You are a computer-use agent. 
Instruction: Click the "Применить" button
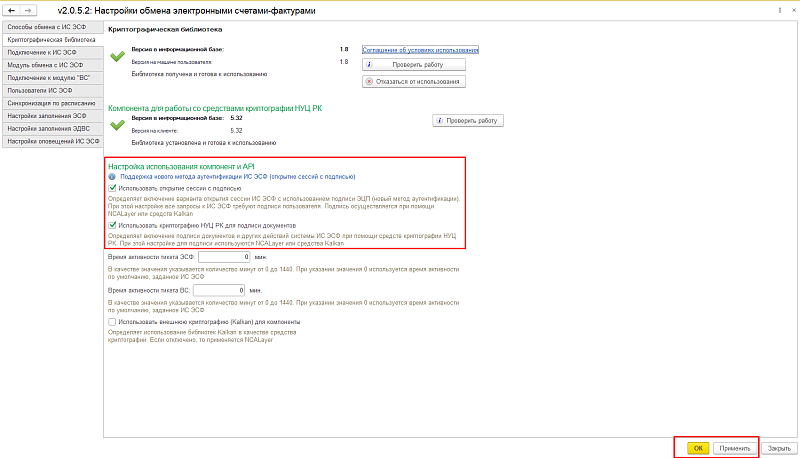(733, 448)
